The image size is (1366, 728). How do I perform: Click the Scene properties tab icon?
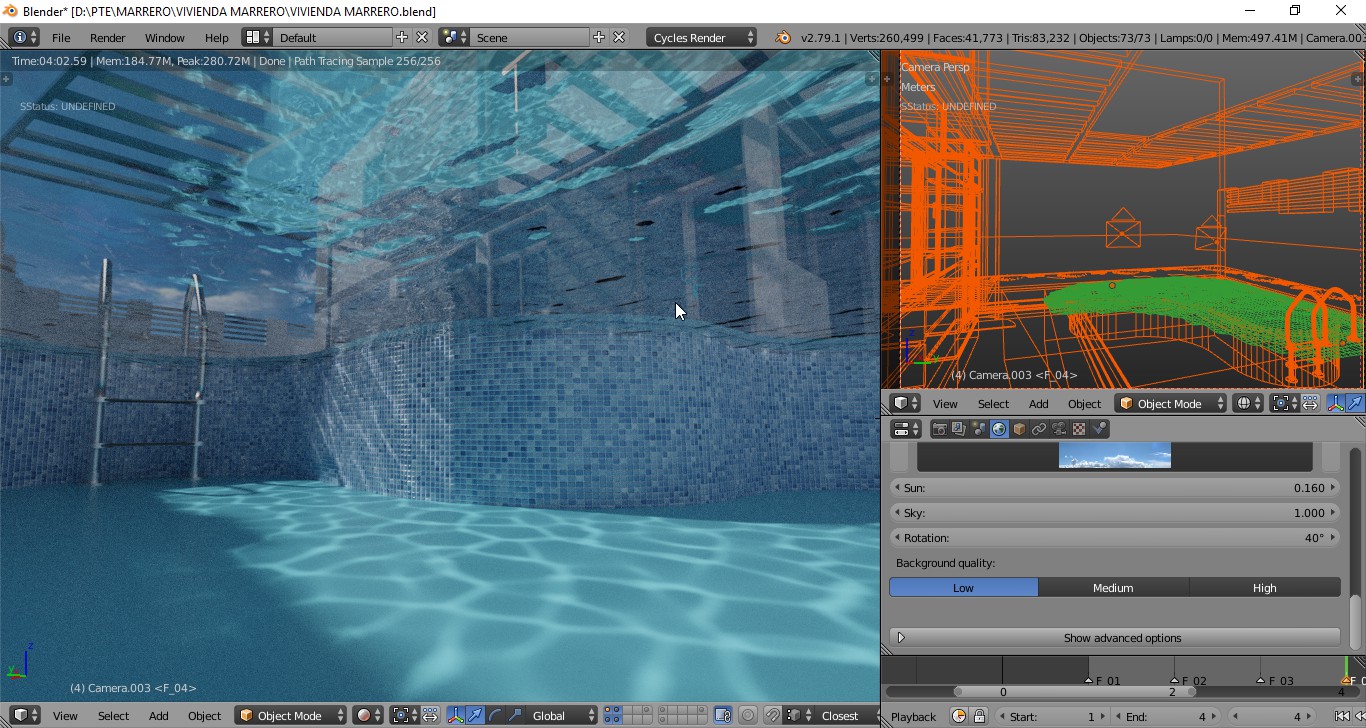(979, 429)
